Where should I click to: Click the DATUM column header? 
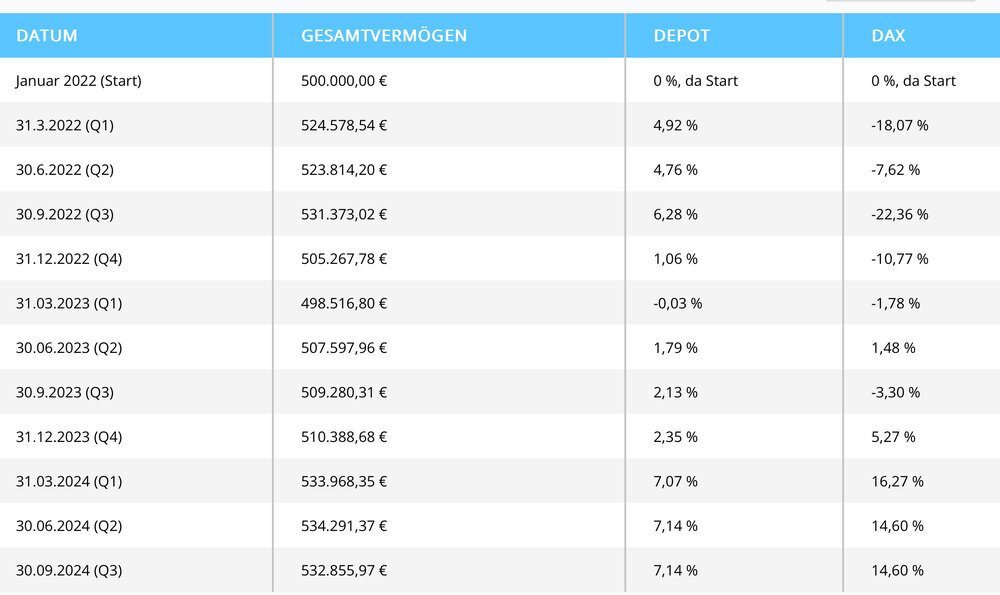47,36
